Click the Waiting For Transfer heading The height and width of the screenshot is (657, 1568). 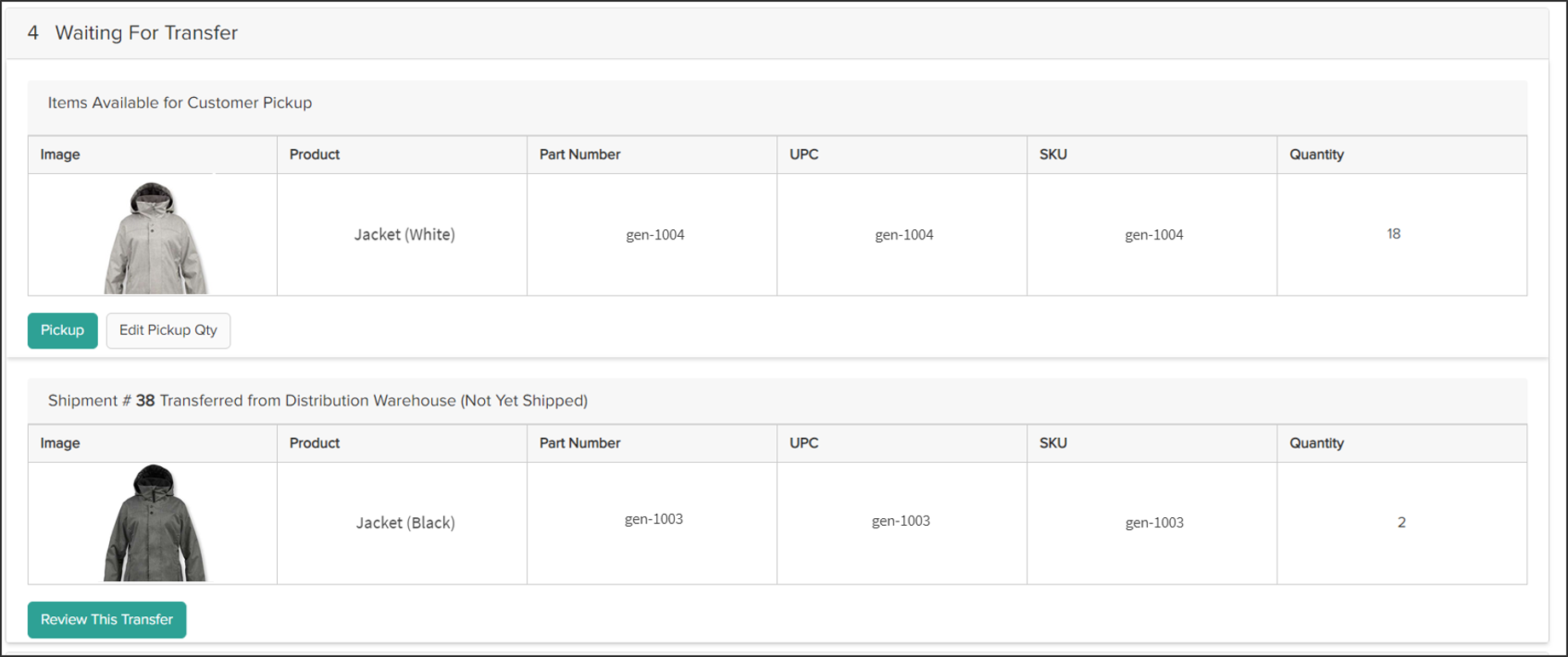pyautogui.click(x=146, y=32)
